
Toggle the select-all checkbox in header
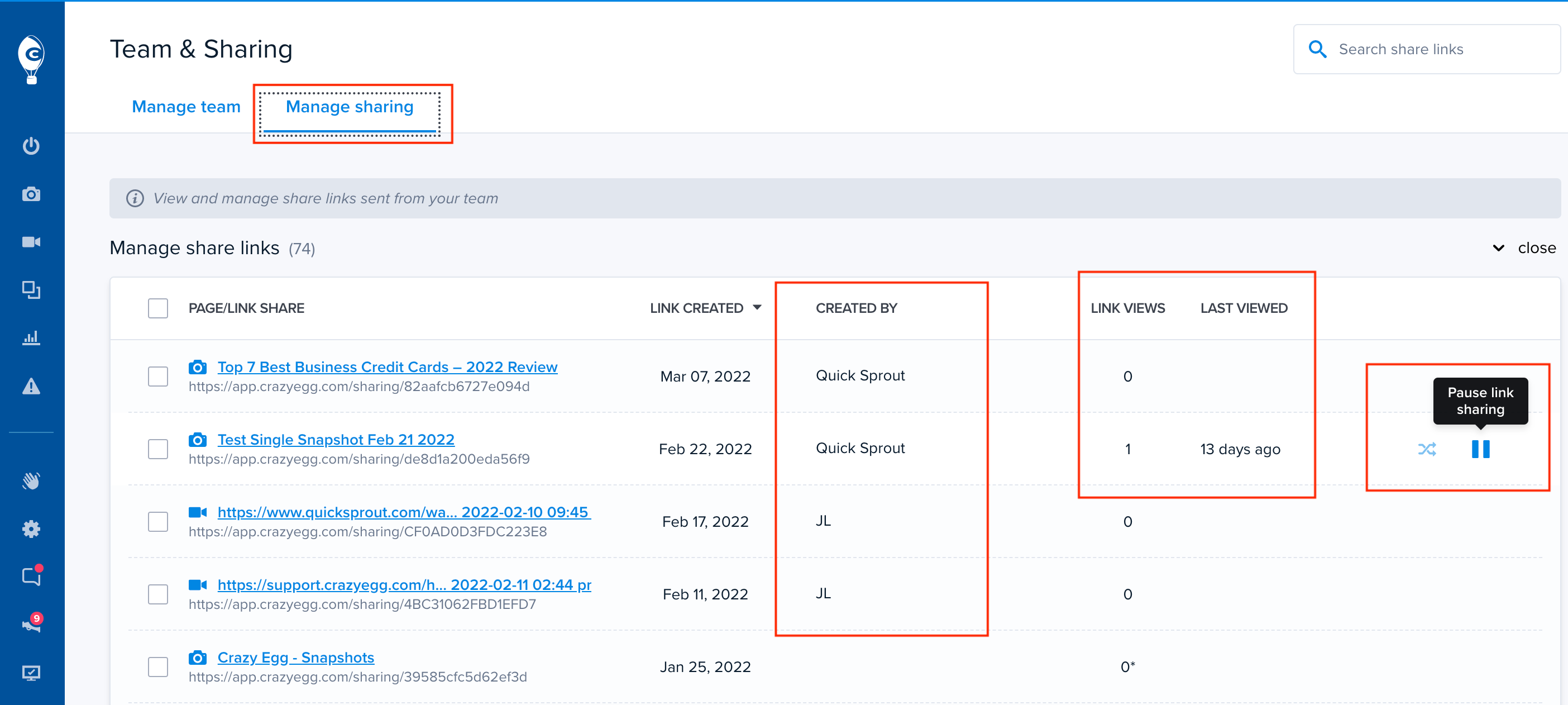pyautogui.click(x=158, y=308)
